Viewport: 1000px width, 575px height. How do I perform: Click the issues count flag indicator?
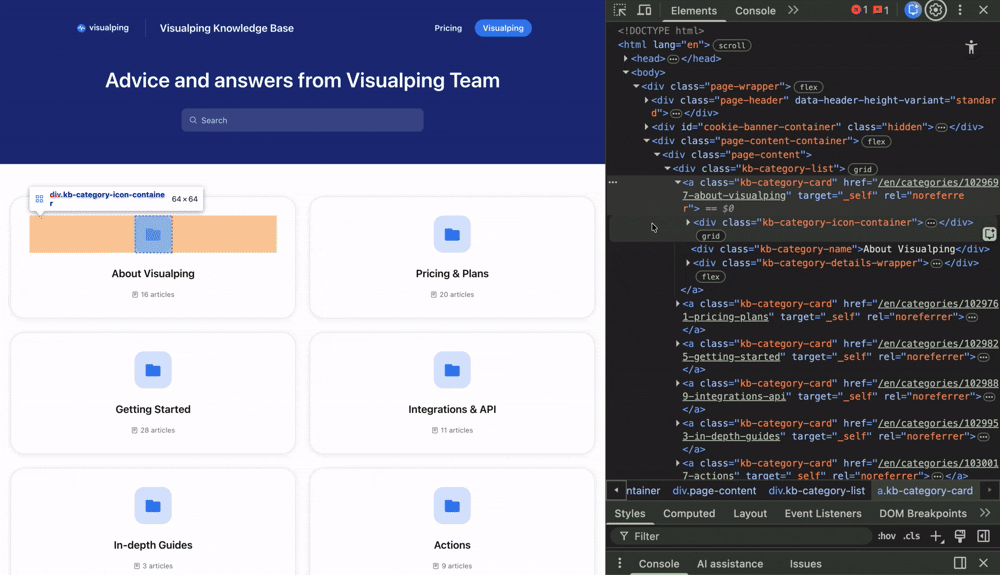(x=881, y=10)
